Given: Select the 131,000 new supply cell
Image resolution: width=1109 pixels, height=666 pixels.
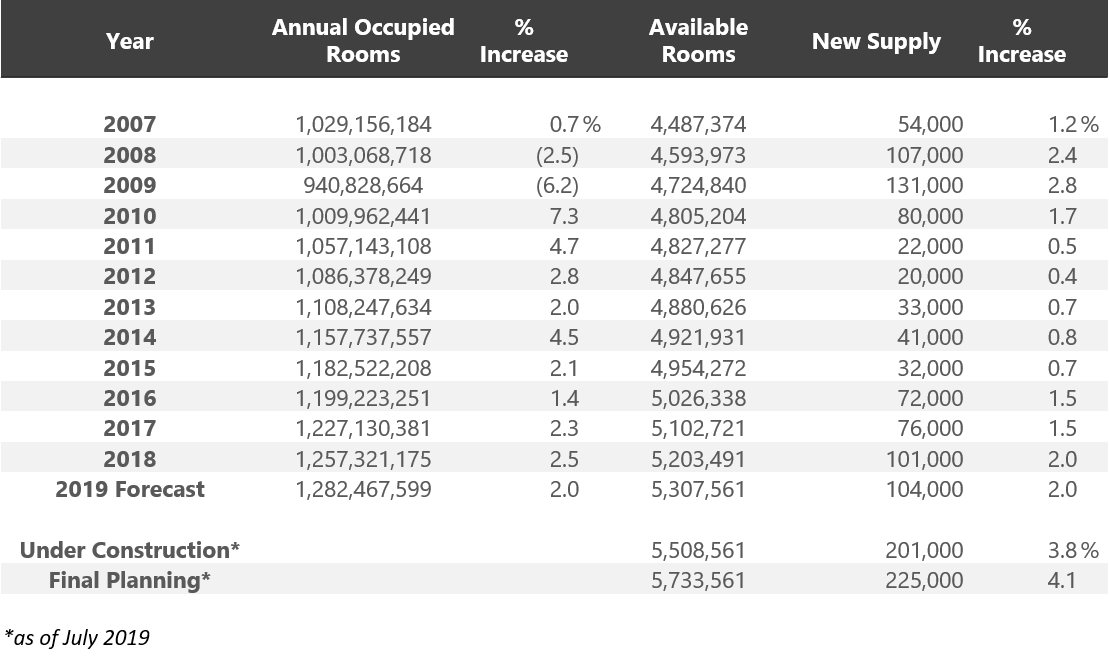Looking at the screenshot, I should point(924,186).
